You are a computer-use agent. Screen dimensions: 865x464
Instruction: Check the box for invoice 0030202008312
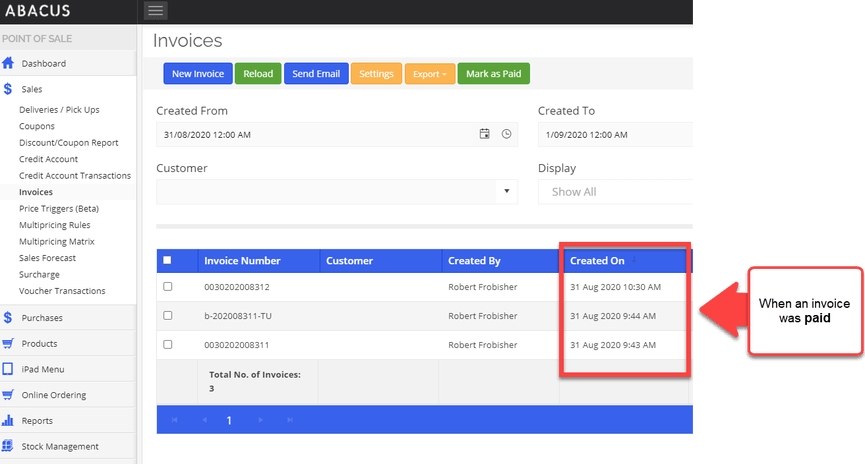coord(167,287)
